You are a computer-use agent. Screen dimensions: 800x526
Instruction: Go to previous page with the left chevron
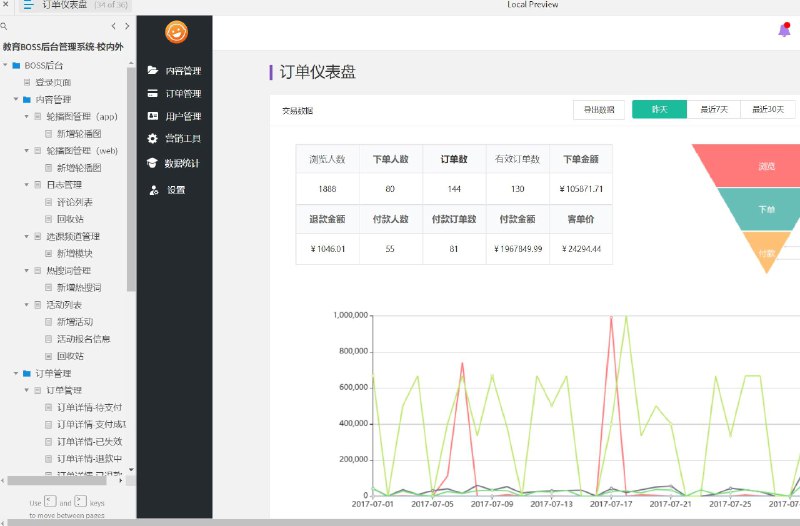pos(113,26)
